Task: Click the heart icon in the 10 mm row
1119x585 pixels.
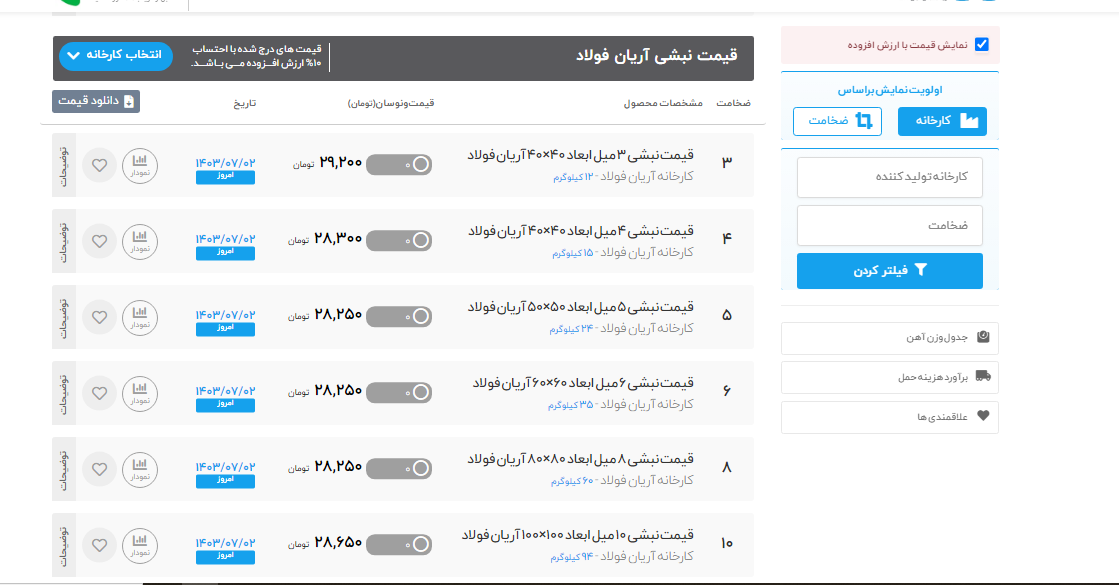Action: 99,545
